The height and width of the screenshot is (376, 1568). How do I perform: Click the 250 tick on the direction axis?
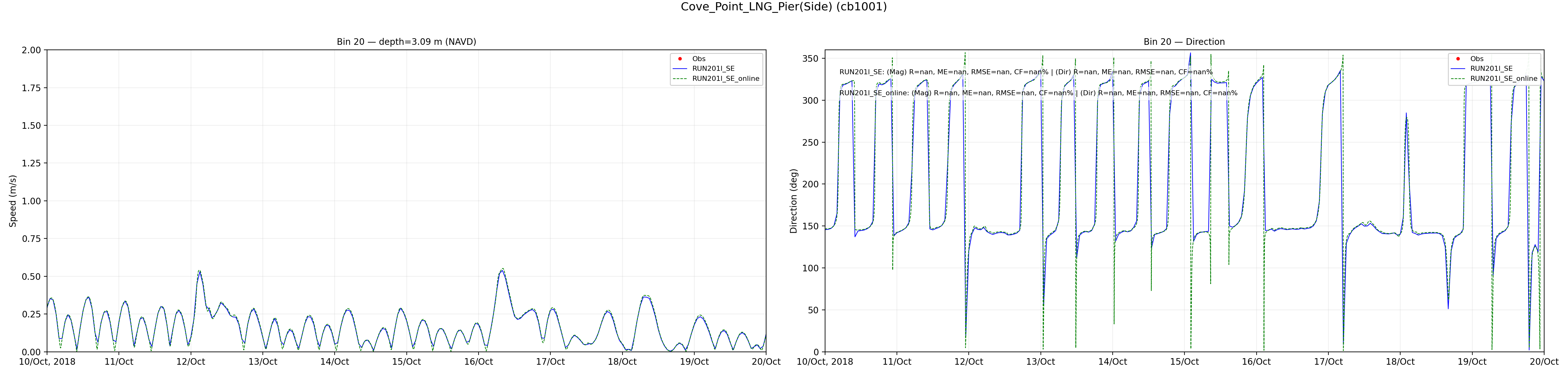pyautogui.click(x=811, y=142)
